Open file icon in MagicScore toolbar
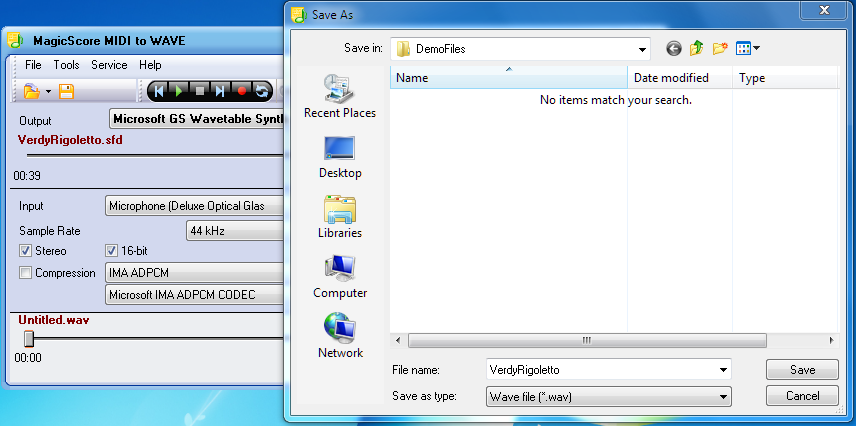 (32, 91)
